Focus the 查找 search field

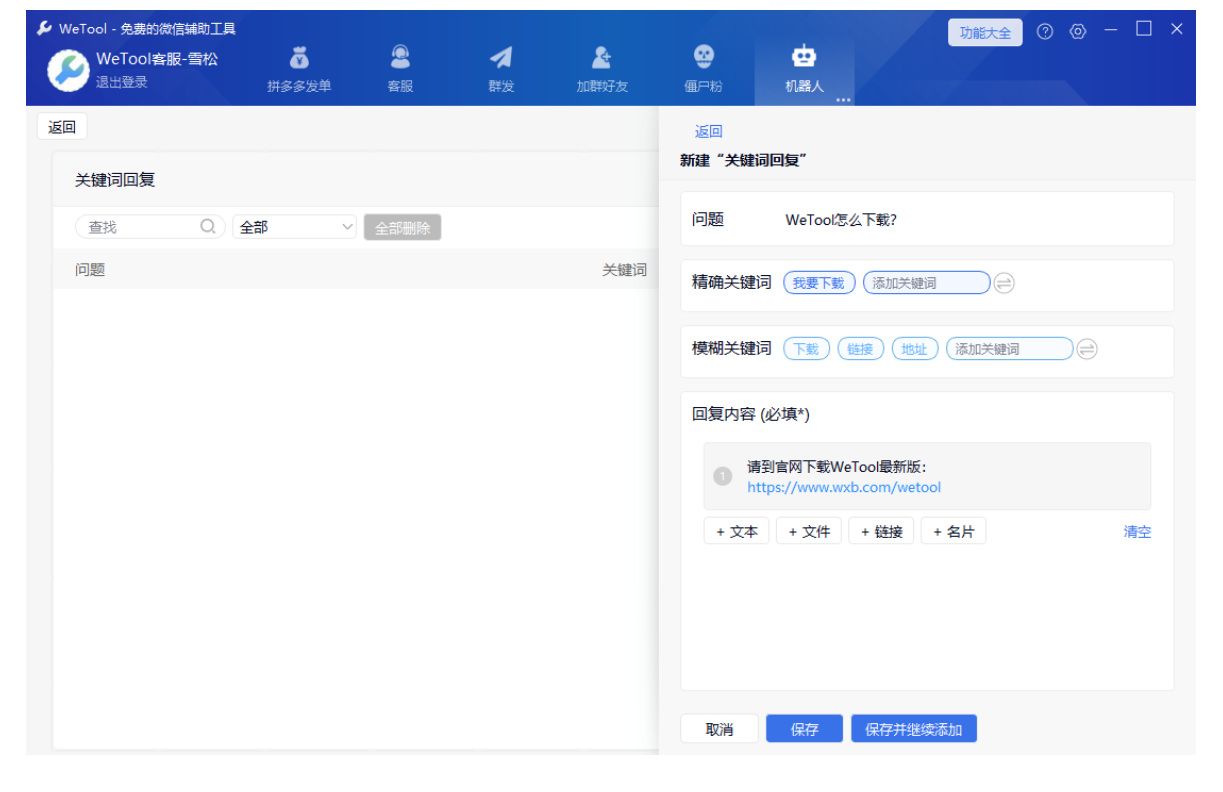point(149,227)
